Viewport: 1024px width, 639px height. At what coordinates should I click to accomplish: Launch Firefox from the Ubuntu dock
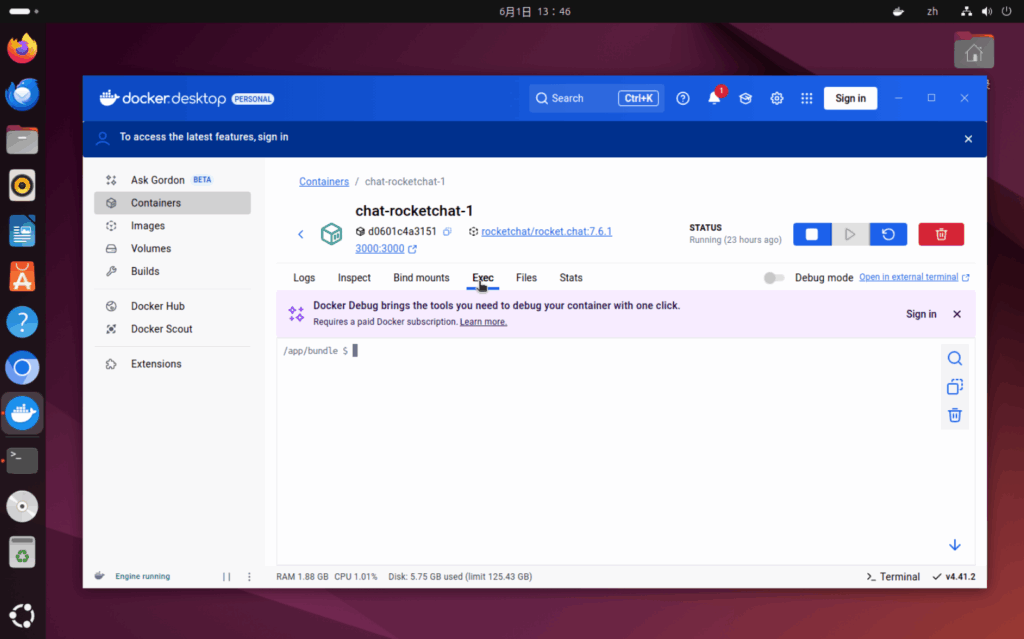point(22,49)
